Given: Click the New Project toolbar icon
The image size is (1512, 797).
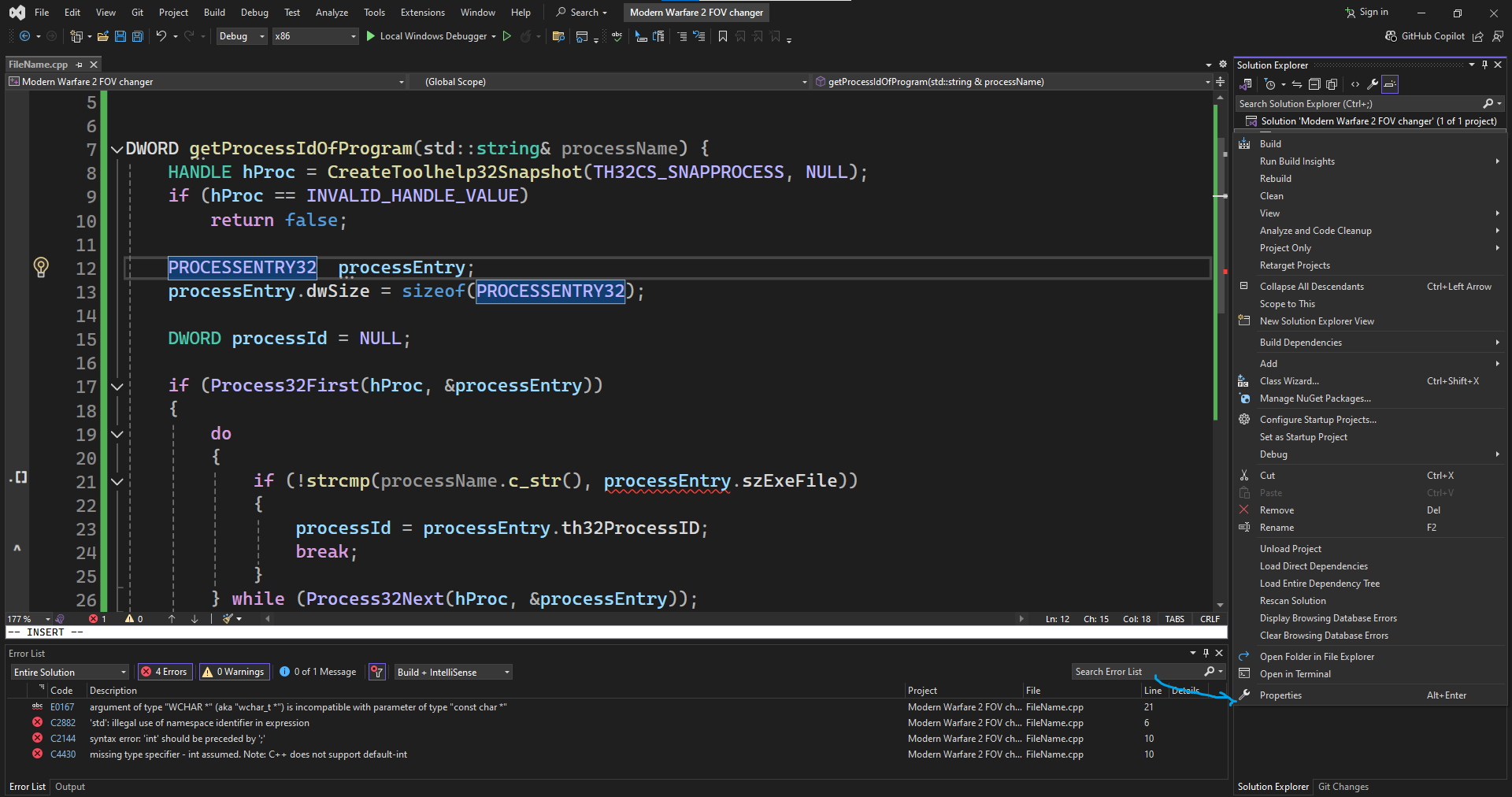Looking at the screenshot, I should pyautogui.click(x=76, y=36).
